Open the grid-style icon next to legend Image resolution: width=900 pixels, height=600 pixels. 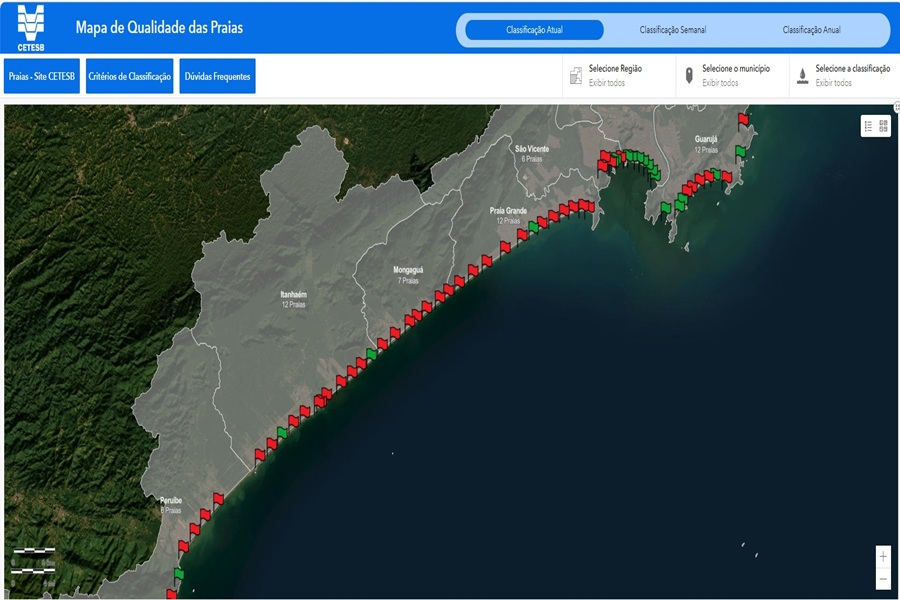[x=883, y=126]
